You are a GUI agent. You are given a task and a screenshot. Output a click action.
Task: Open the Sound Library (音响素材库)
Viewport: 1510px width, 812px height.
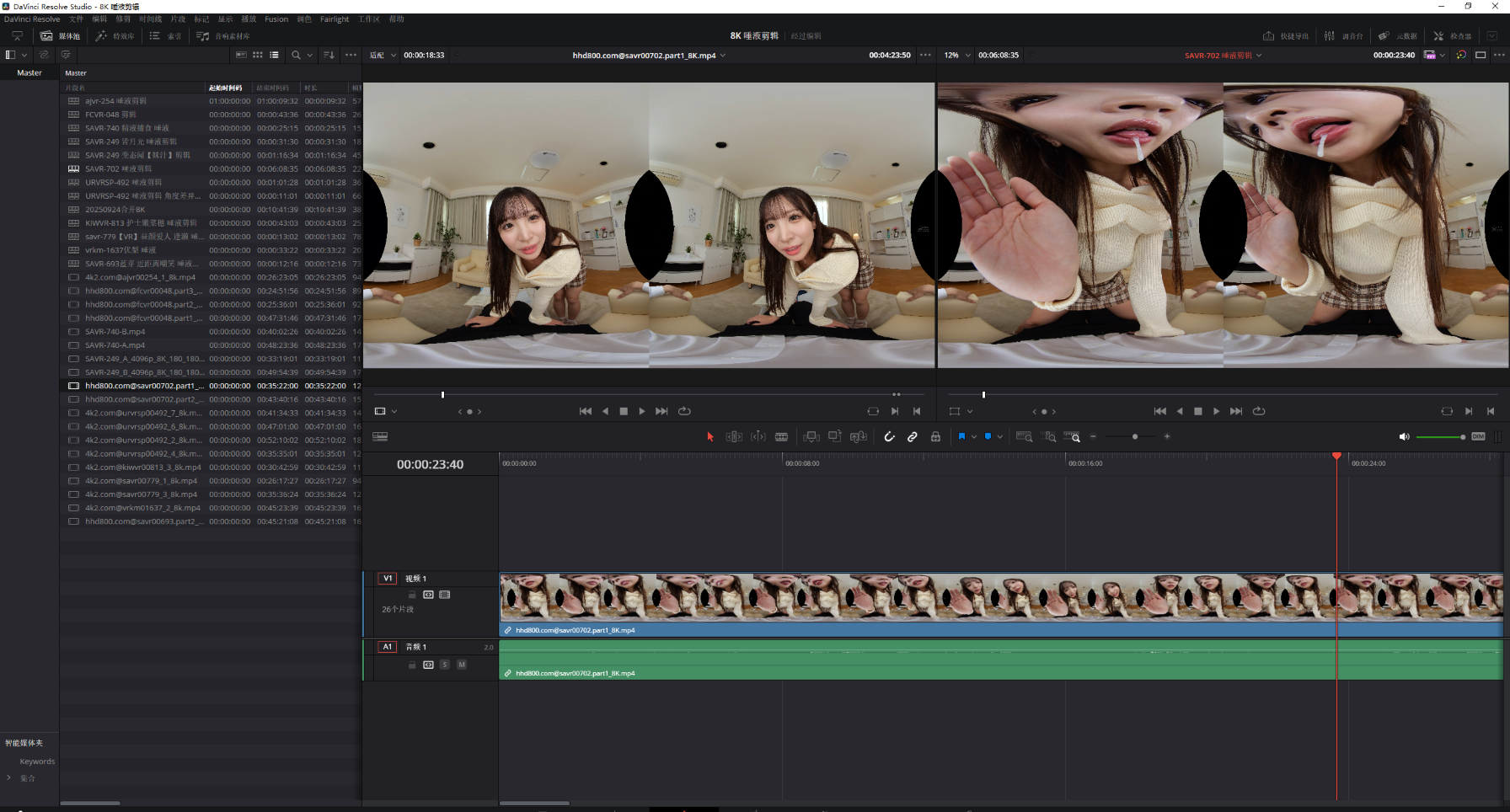223,36
